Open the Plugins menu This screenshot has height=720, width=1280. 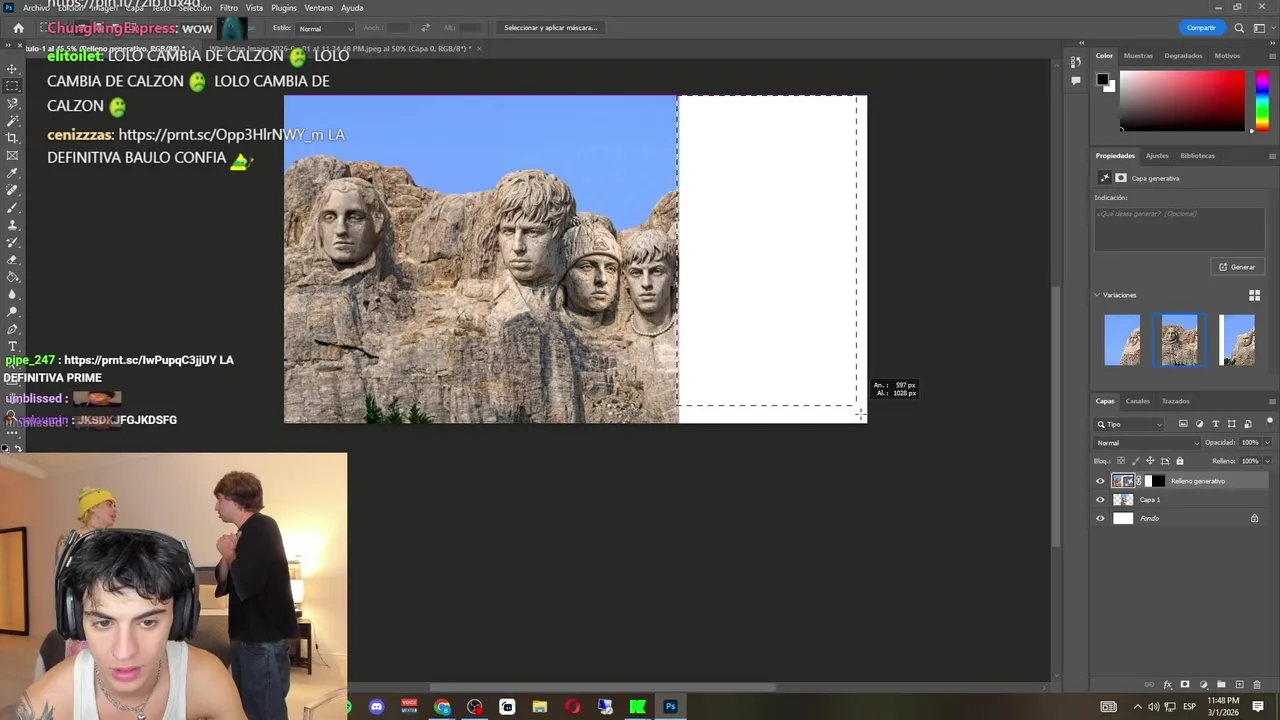click(x=283, y=8)
